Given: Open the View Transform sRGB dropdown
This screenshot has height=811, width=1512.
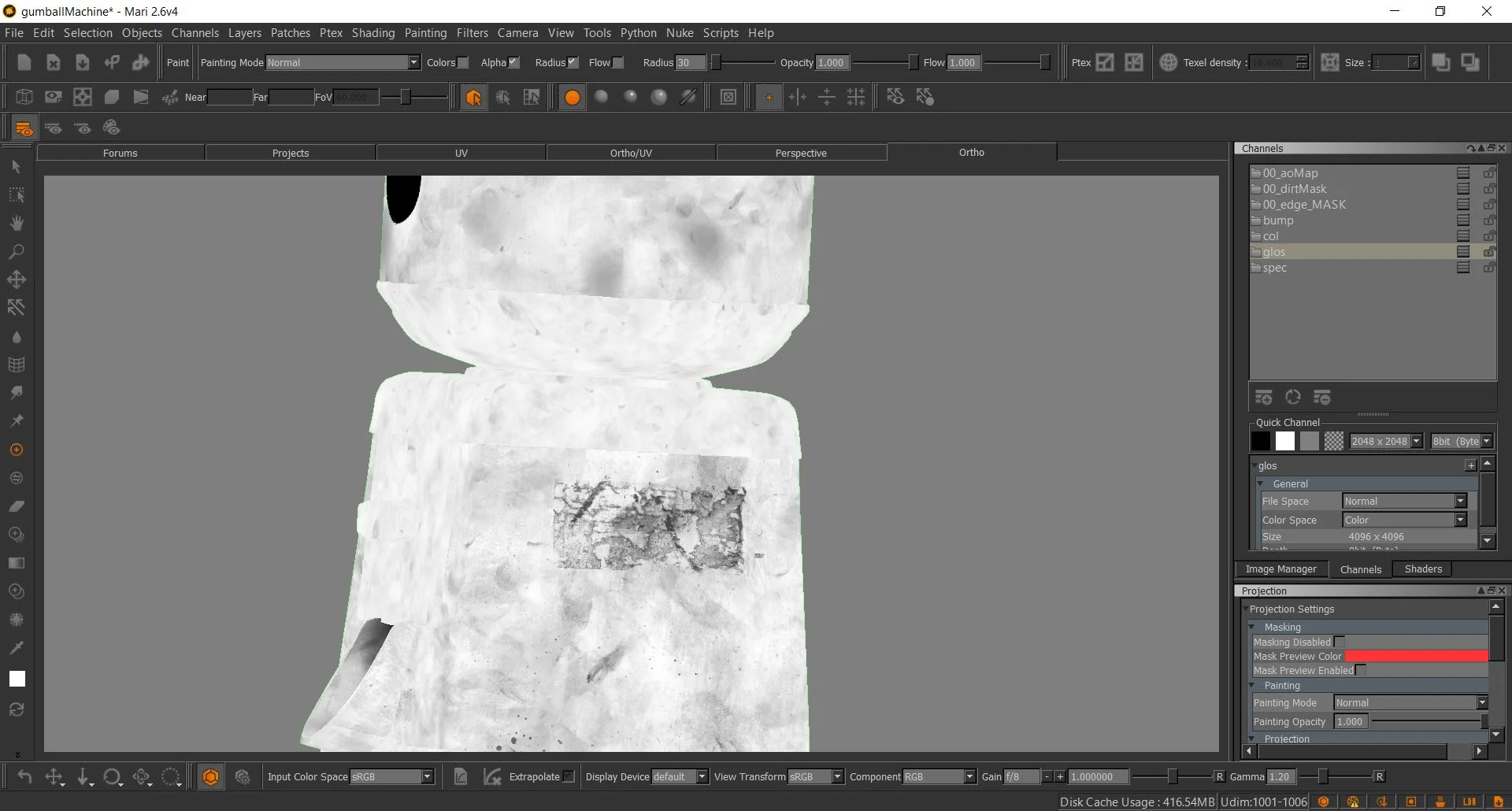Looking at the screenshot, I should click(815, 777).
